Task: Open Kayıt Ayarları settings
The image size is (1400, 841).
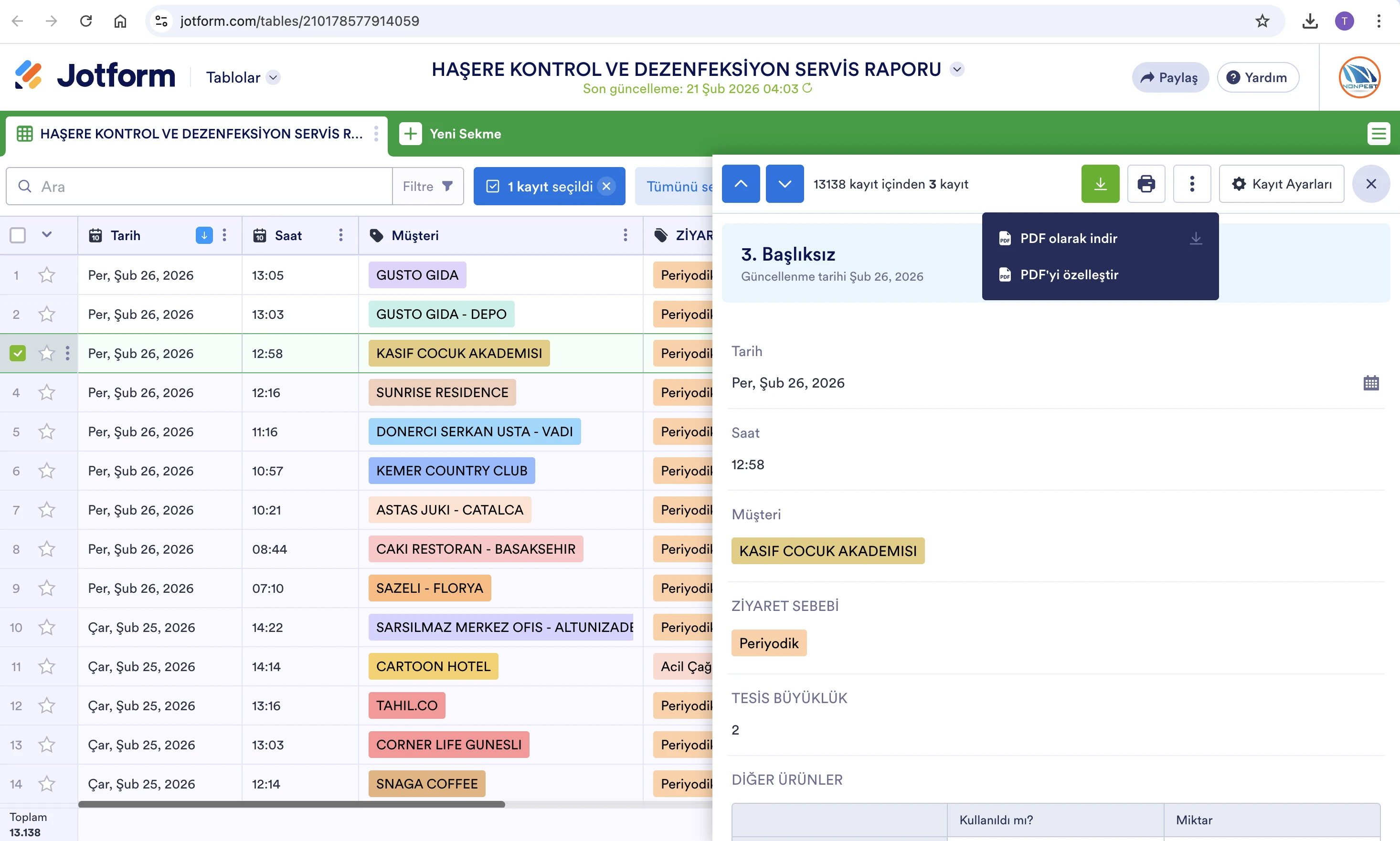Action: pos(1281,184)
